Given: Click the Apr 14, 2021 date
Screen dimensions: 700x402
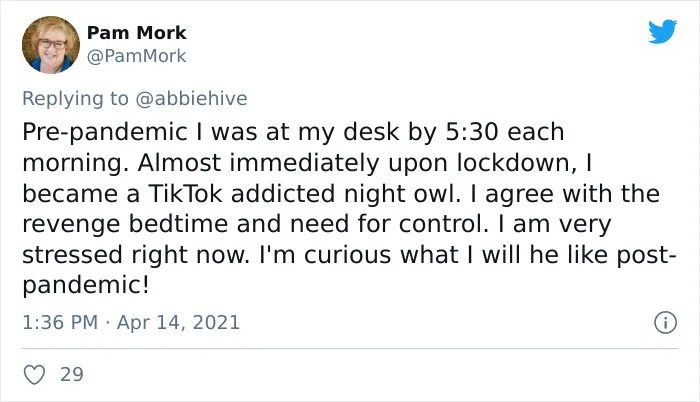Looking at the screenshot, I should pos(178,322).
